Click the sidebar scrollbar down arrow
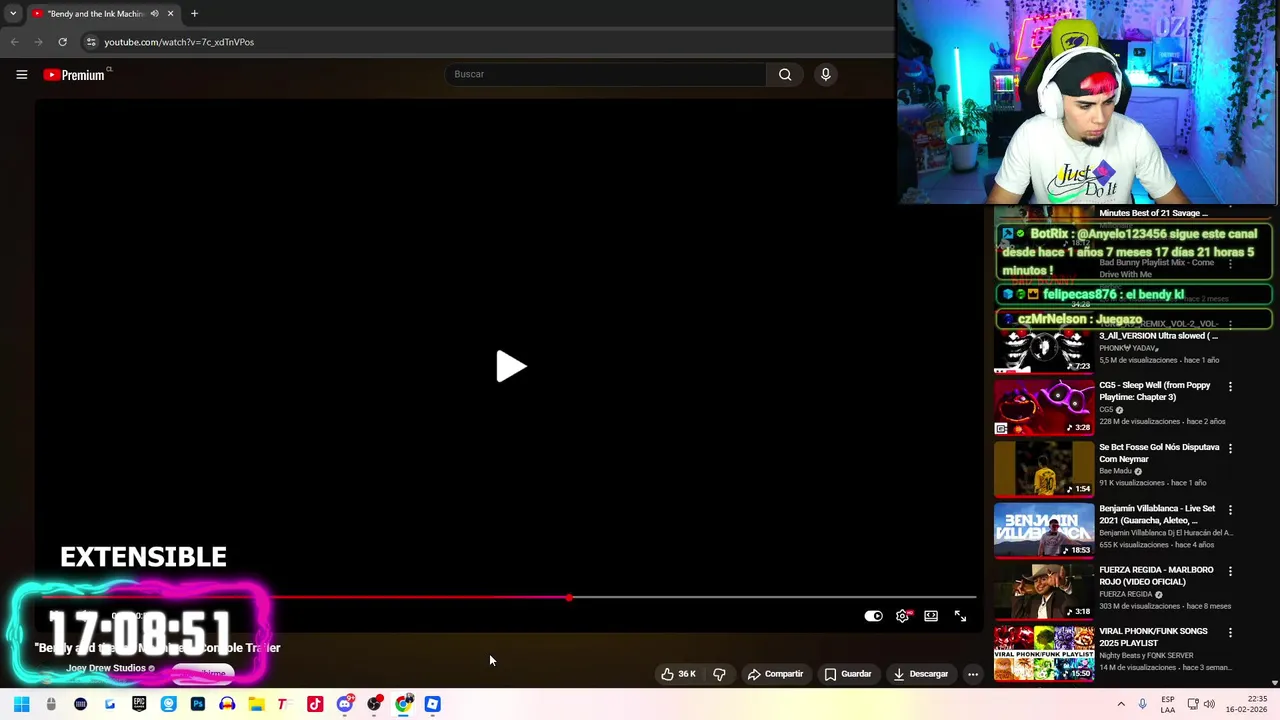1280x720 pixels. tap(1274, 682)
